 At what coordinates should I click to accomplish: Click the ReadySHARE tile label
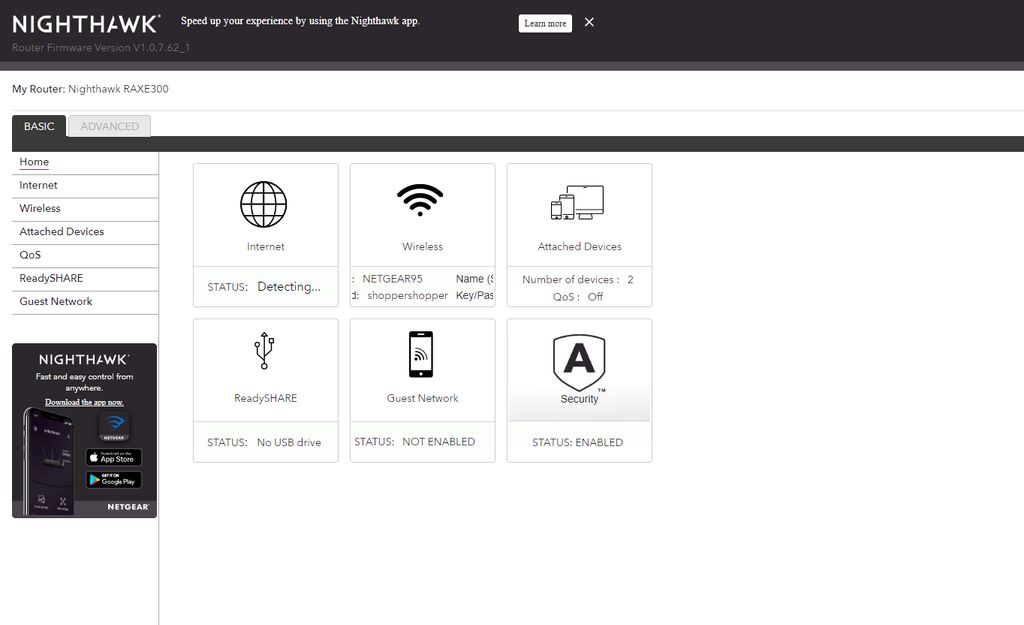click(265, 398)
